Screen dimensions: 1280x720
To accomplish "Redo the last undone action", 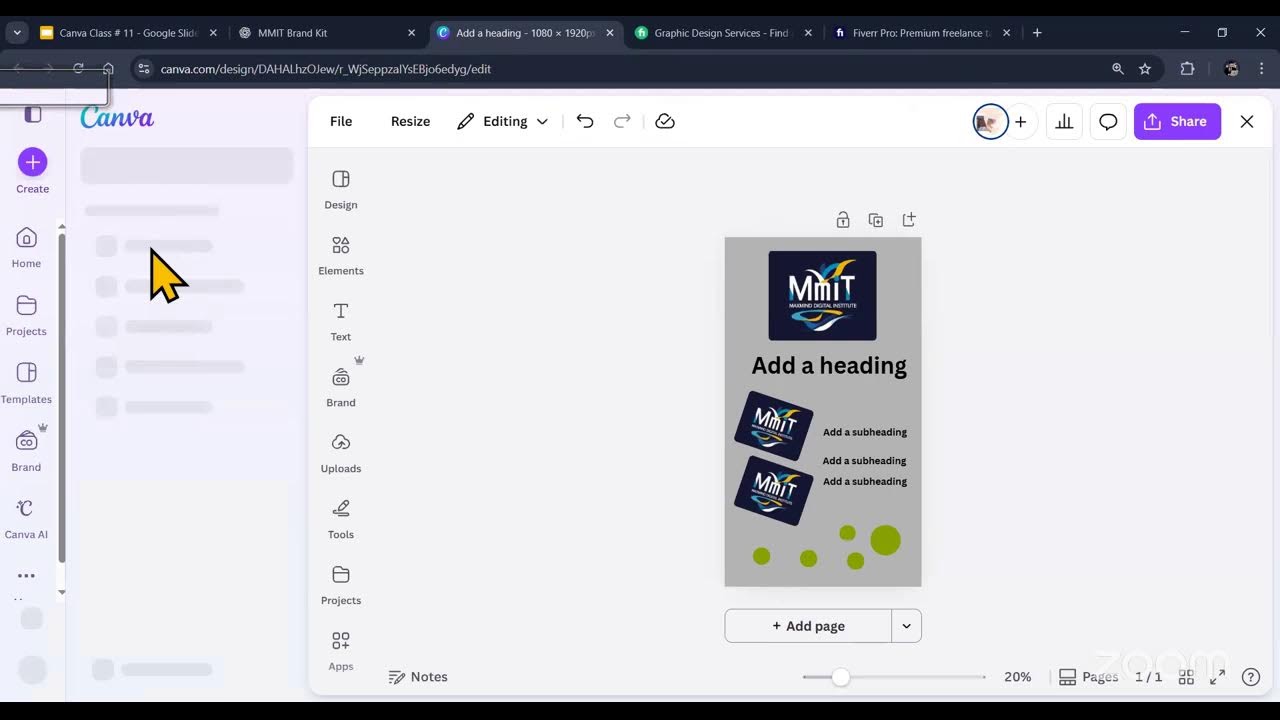I will click(x=622, y=121).
